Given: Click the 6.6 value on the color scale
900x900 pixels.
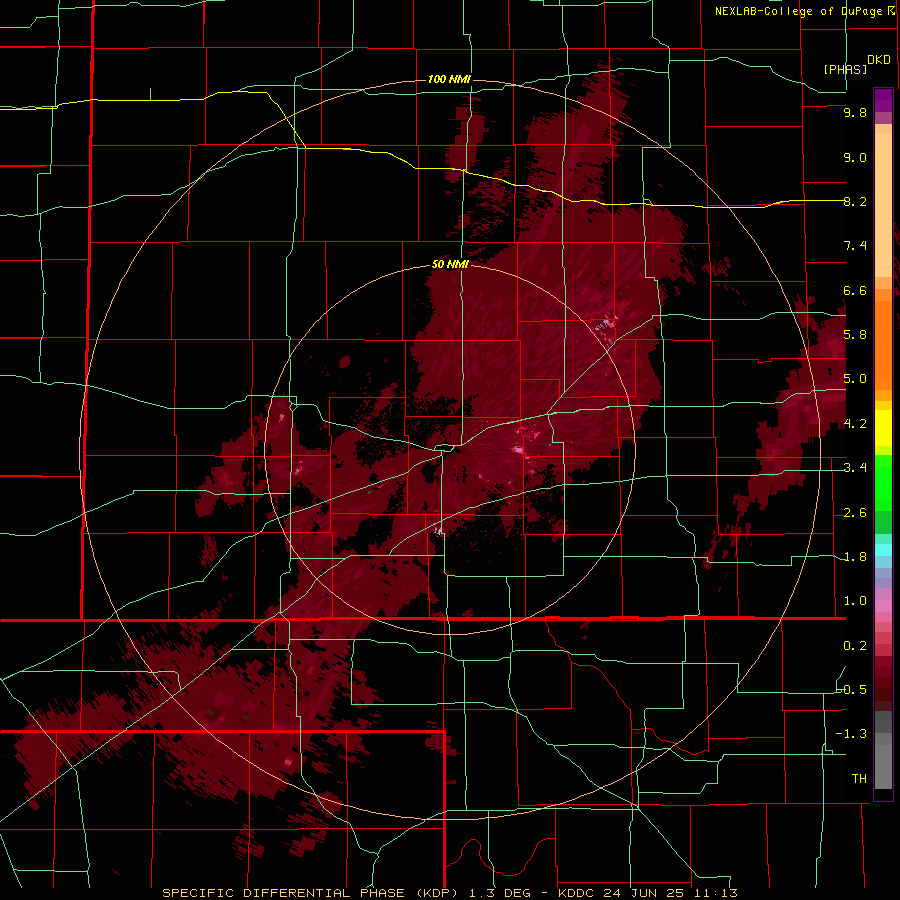Looking at the screenshot, I should (855, 290).
